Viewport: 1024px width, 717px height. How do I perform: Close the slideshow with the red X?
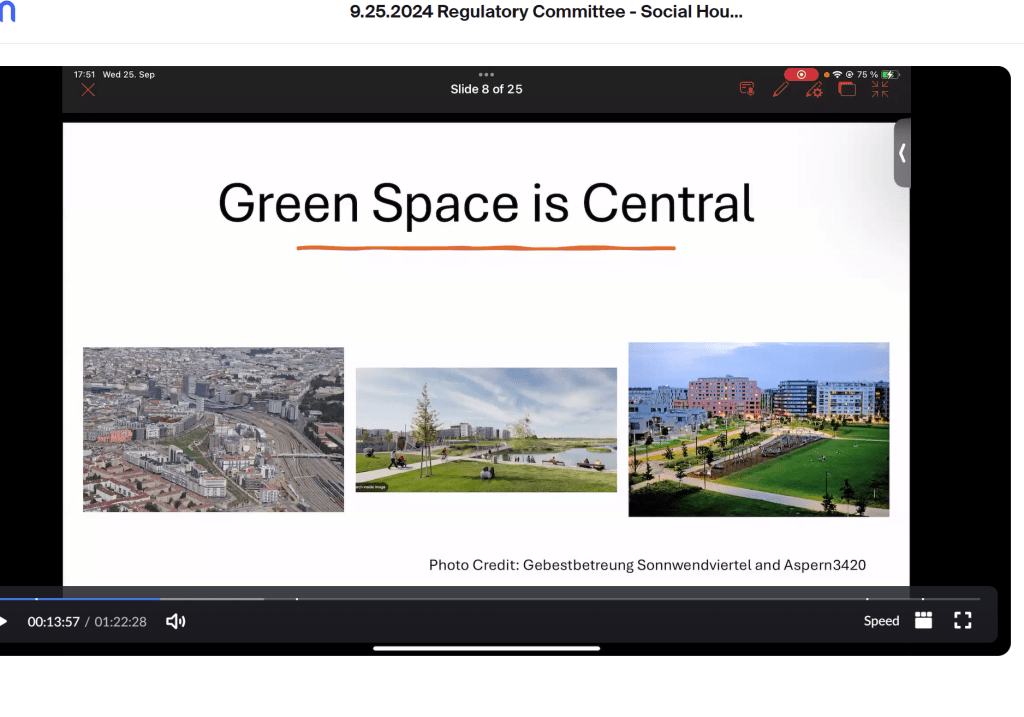88,90
